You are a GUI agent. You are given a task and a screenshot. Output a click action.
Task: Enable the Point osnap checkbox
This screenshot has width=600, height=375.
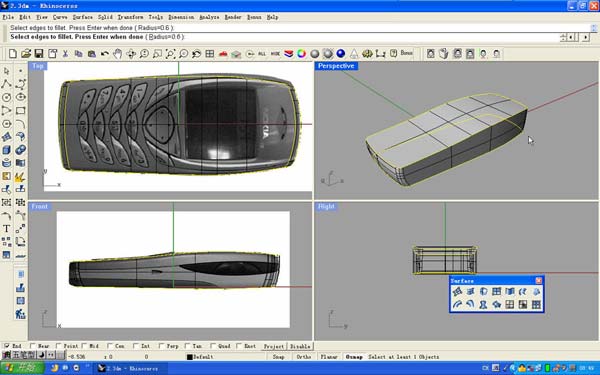(59, 346)
